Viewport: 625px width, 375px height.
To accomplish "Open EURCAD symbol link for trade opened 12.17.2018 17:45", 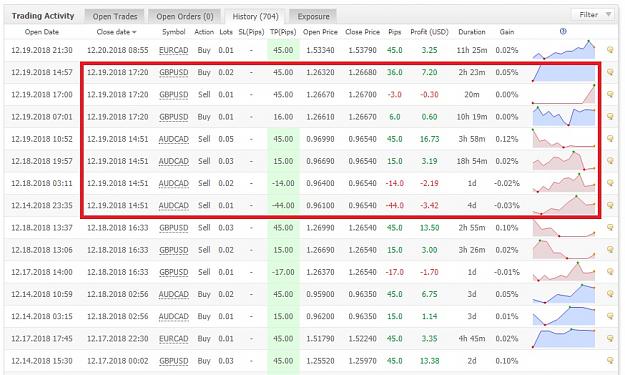I will tap(173, 339).
